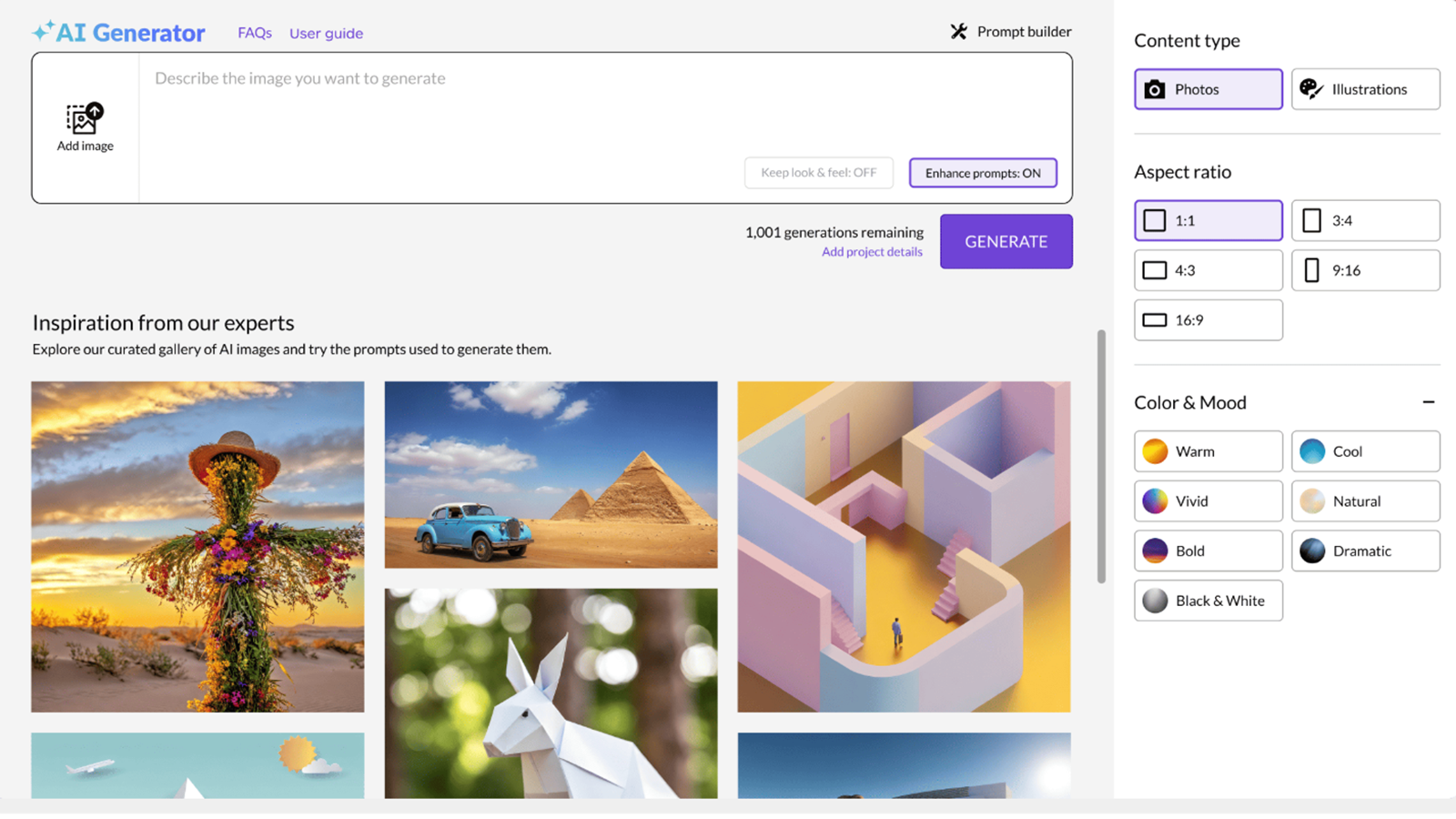The height and width of the screenshot is (819, 1456).
Task: Click the GENERATE button
Action: pyautogui.click(x=1006, y=241)
